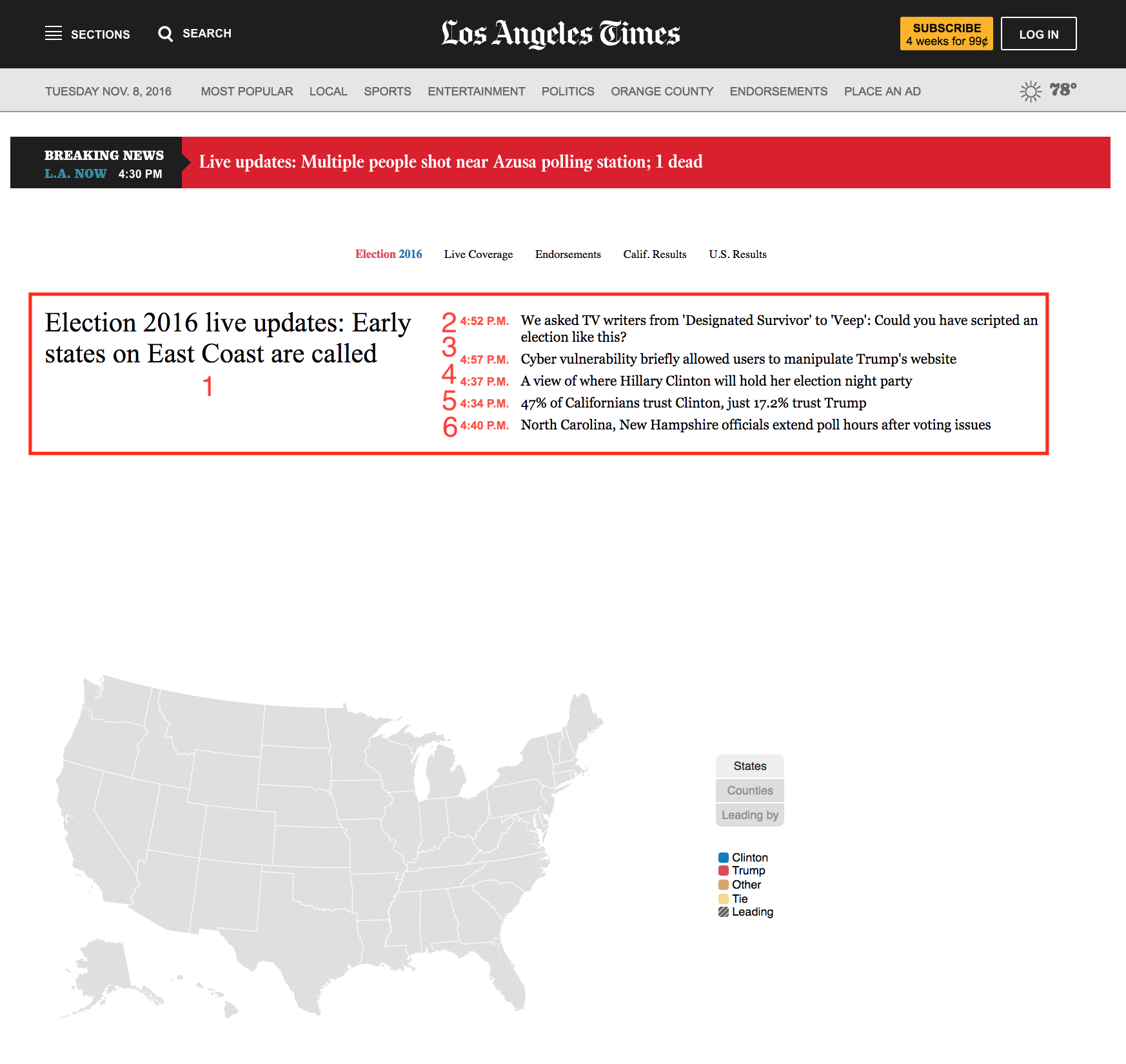The image size is (1126, 1064).
Task: Open the Orange County section
Action: pyautogui.click(x=662, y=91)
